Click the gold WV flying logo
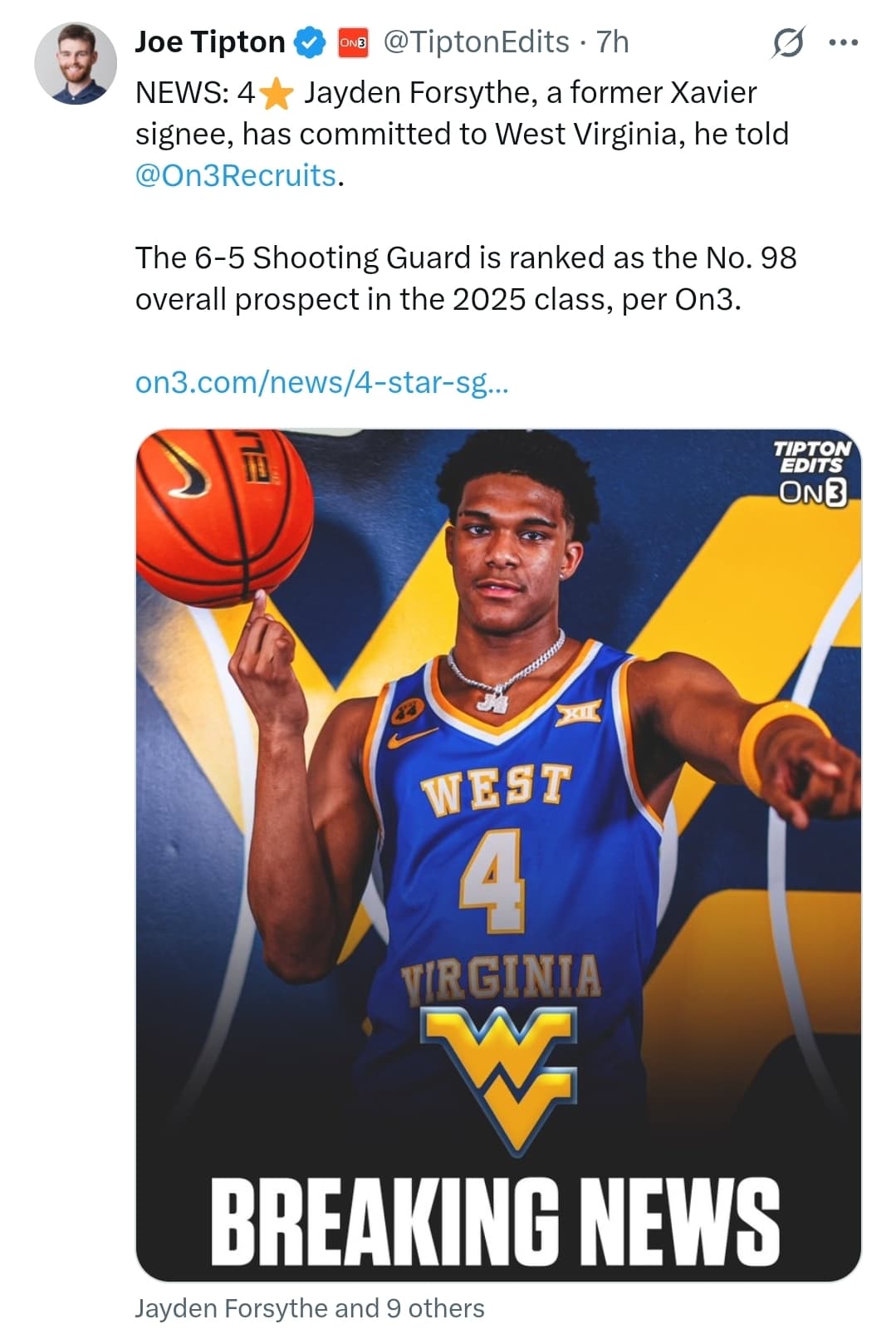 498,1079
